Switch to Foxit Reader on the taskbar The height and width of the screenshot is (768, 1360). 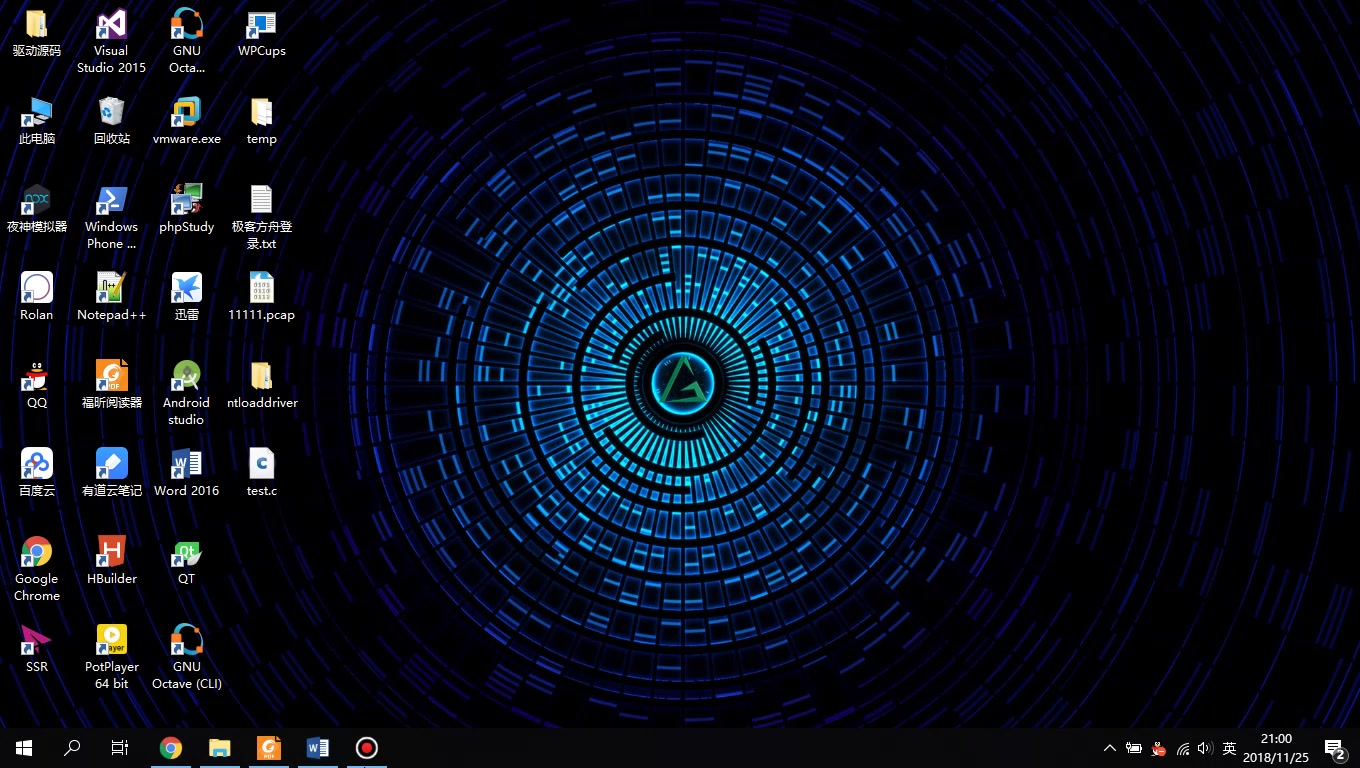point(268,748)
